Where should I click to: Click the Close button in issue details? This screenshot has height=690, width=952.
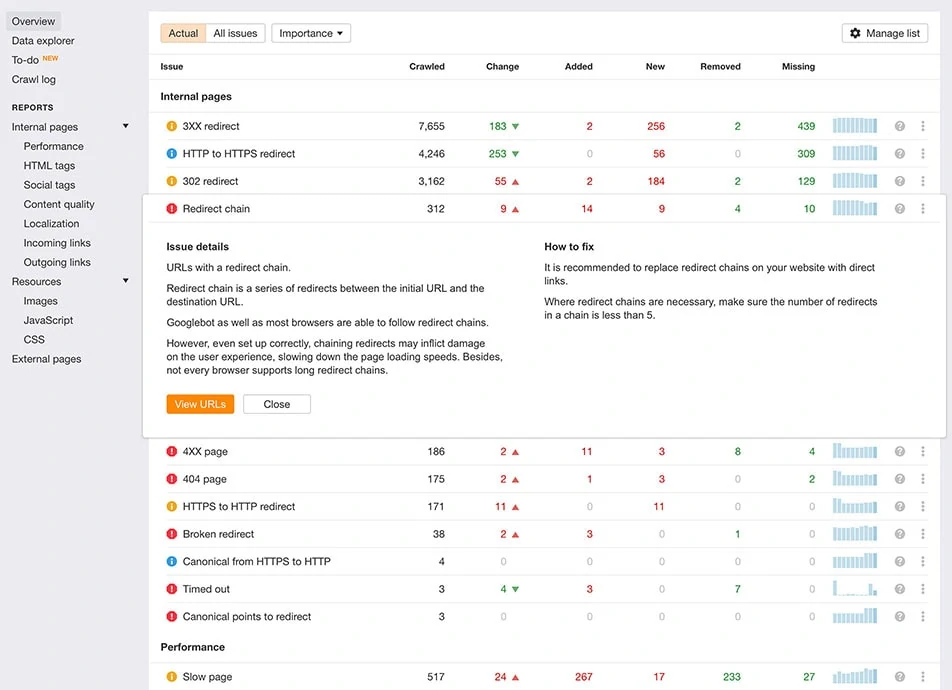[277, 405]
